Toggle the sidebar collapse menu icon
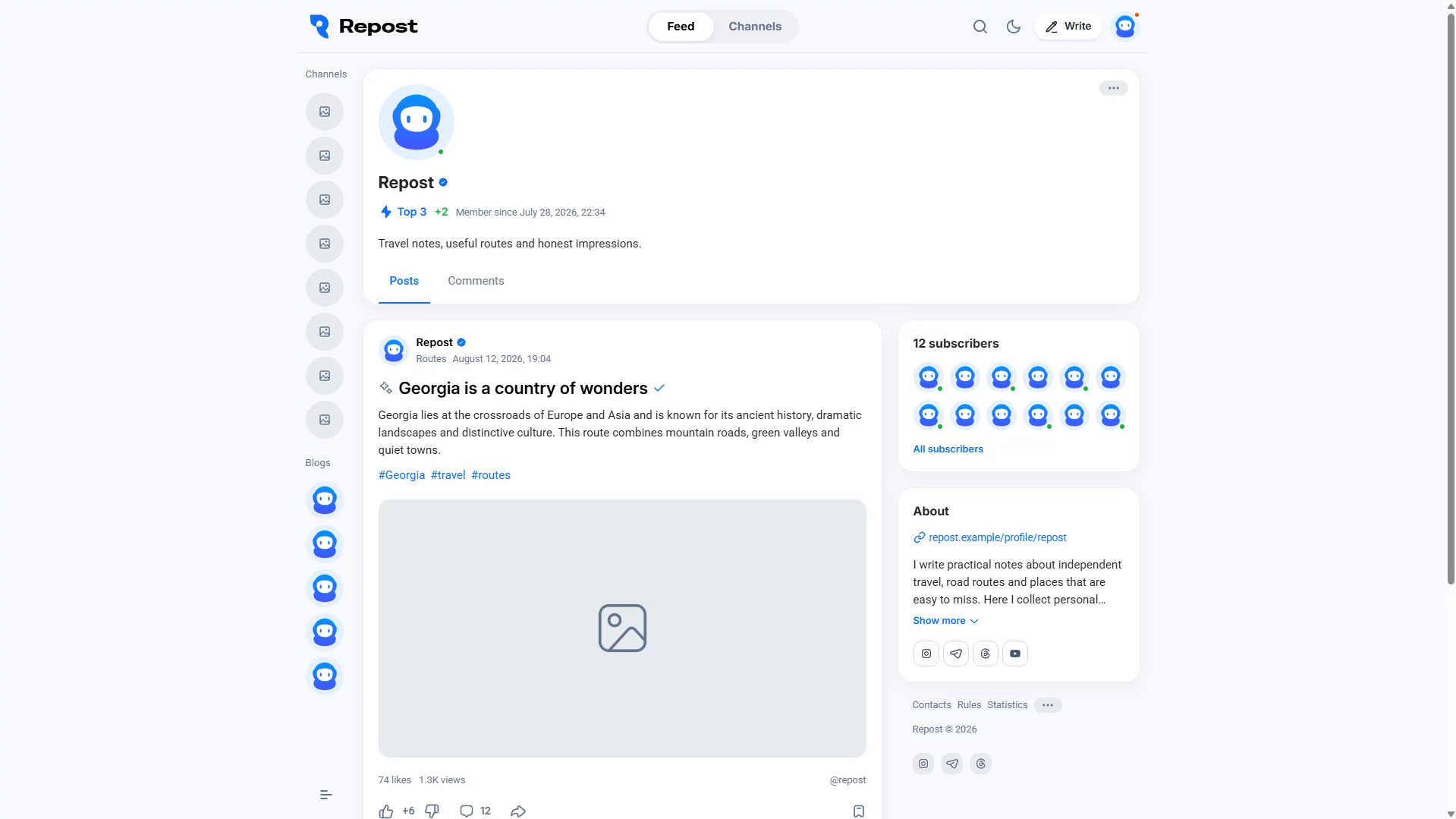Screen dimensions: 1456x819 [x=325, y=795]
